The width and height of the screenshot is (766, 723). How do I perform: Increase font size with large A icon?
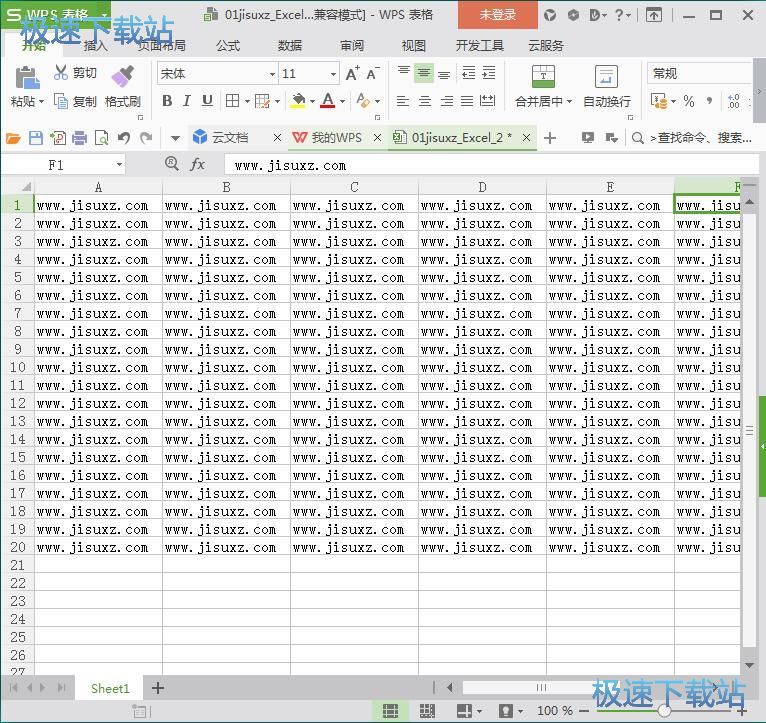pyautogui.click(x=352, y=74)
